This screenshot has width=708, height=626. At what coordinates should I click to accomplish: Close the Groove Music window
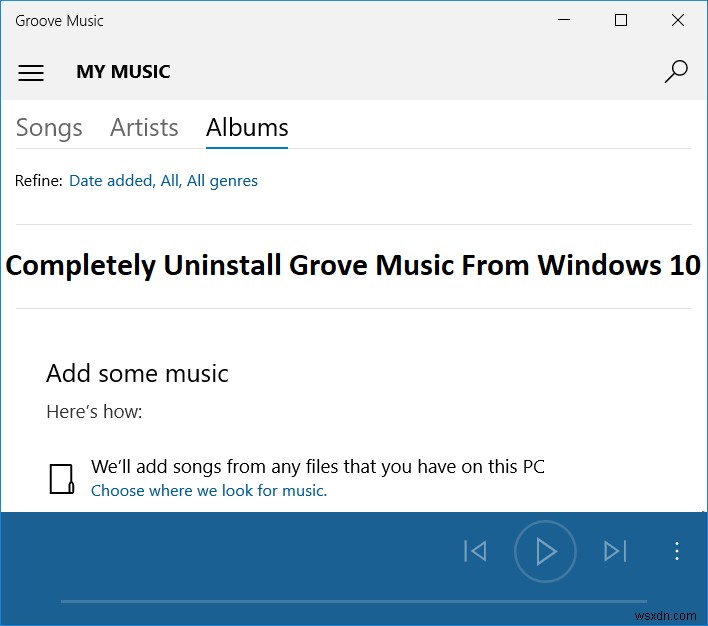pyautogui.click(x=678, y=20)
